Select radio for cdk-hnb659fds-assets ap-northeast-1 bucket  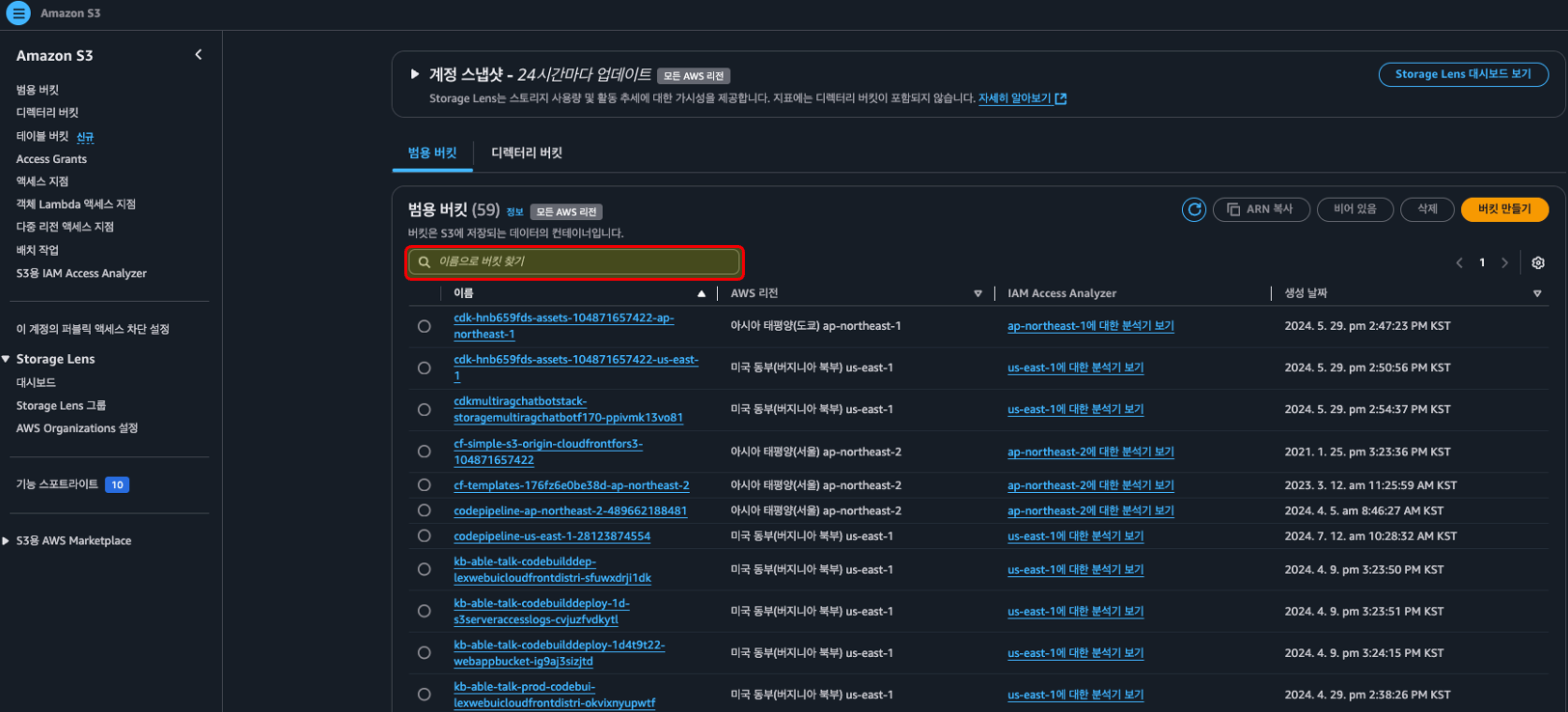(x=424, y=326)
